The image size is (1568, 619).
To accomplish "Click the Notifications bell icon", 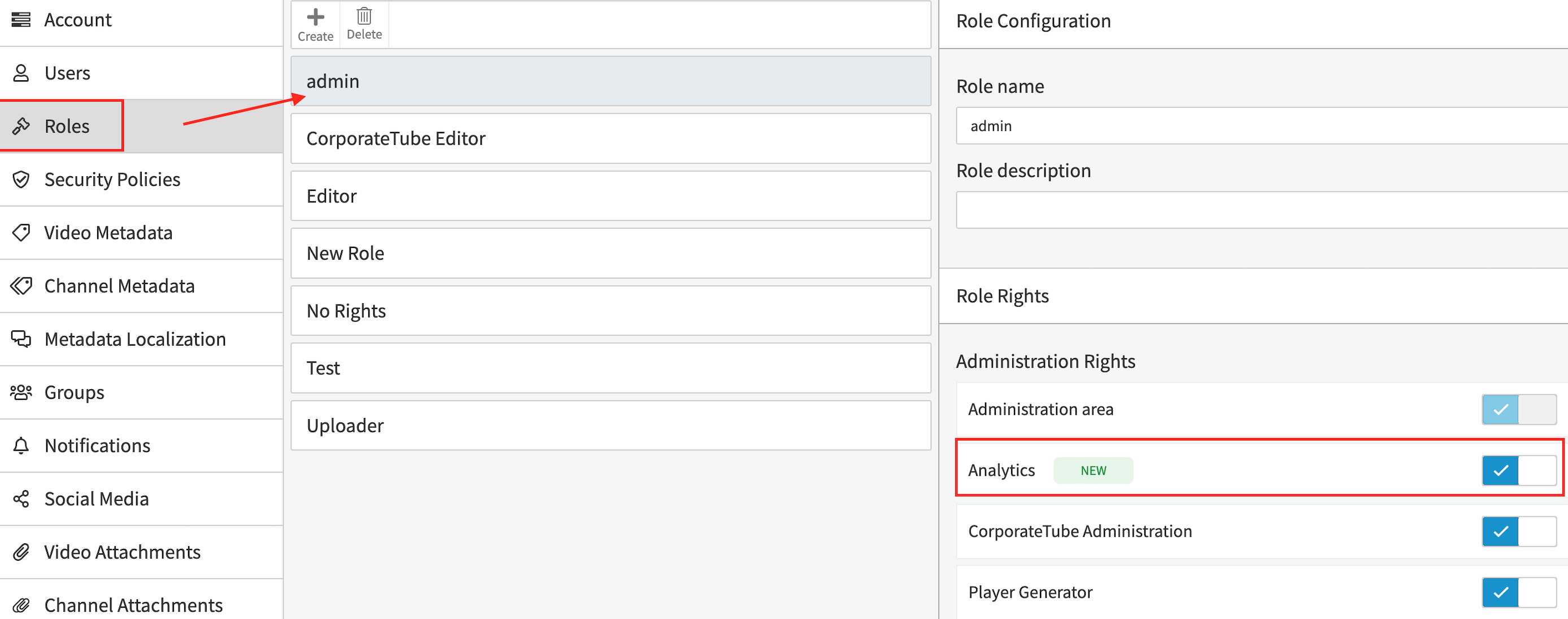I will click(x=21, y=446).
